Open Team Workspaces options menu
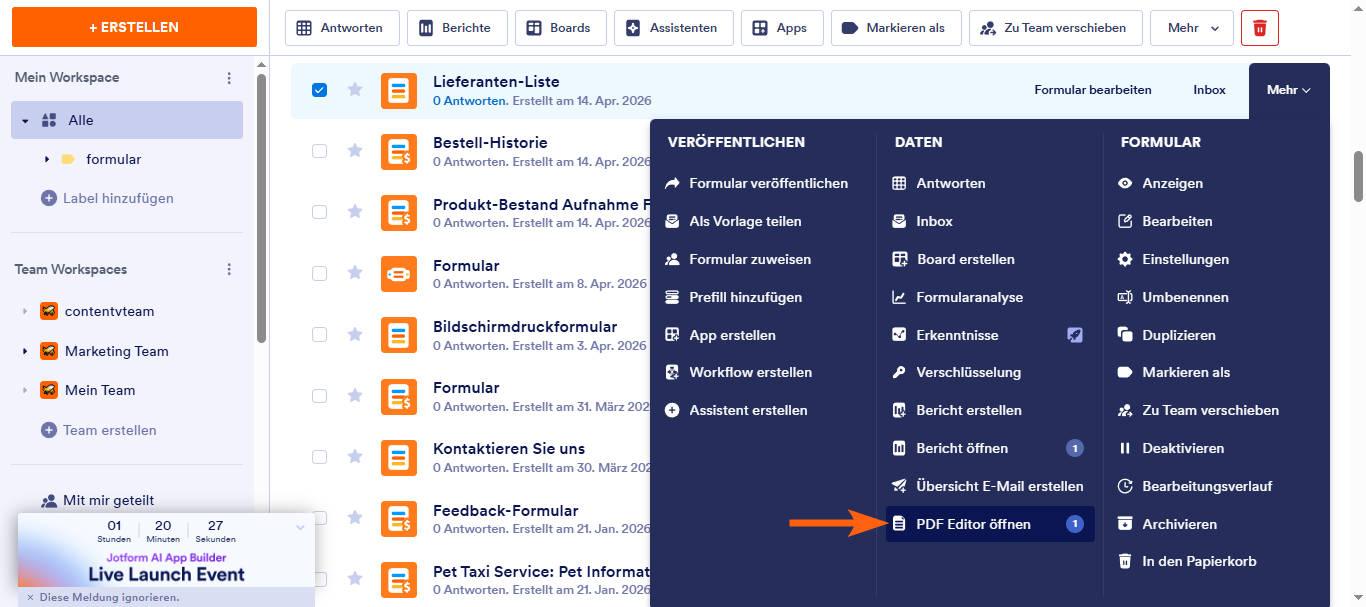The height and width of the screenshot is (607, 1366). coord(229,270)
